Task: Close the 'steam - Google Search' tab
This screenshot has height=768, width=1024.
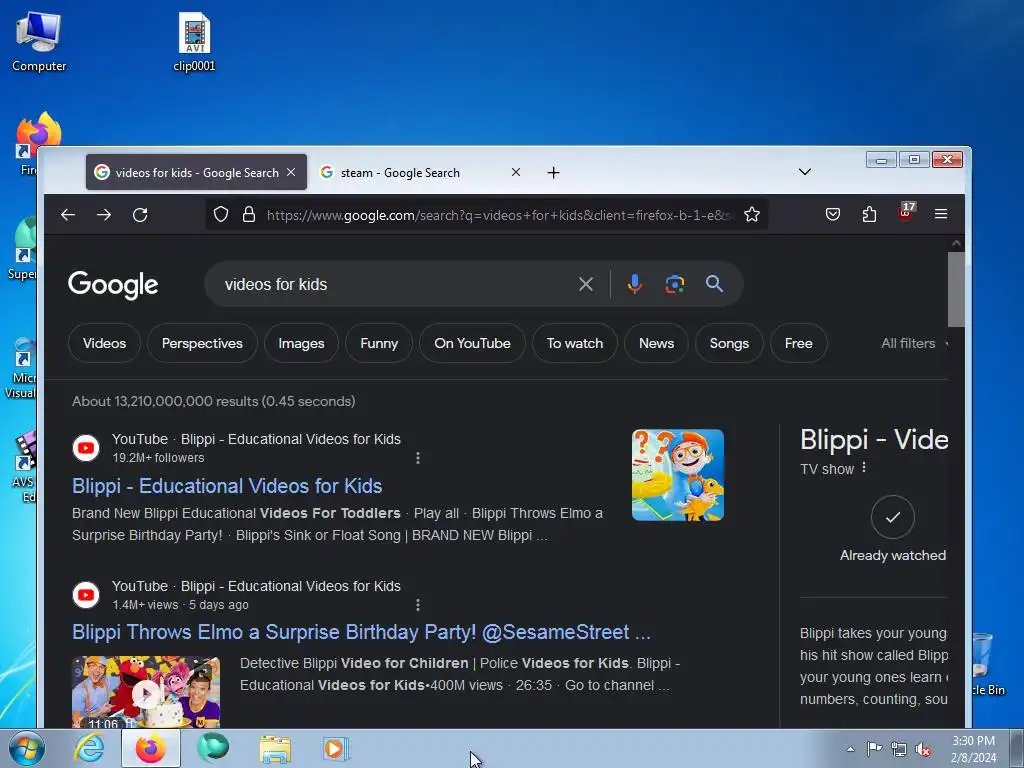Action: tap(516, 172)
